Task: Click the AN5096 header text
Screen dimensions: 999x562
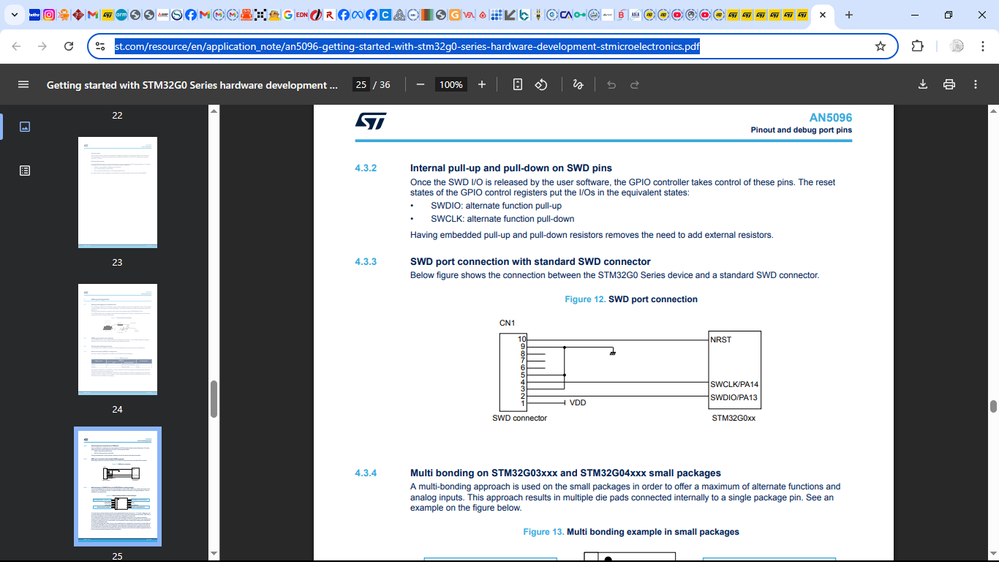Action: tap(830, 117)
